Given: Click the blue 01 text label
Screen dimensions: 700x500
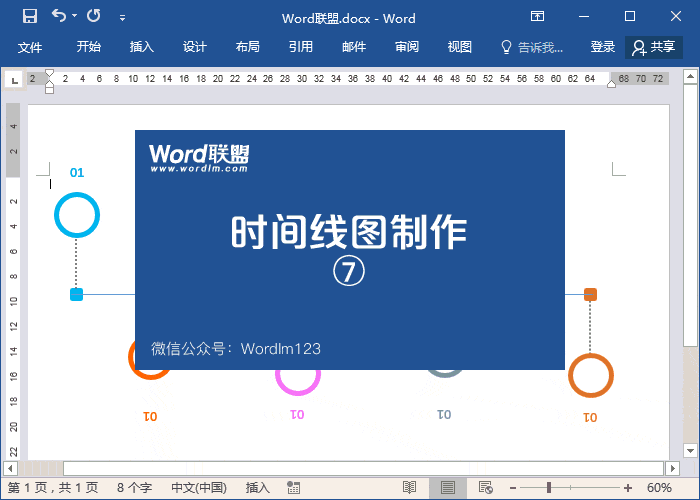Looking at the screenshot, I should pos(77,173).
